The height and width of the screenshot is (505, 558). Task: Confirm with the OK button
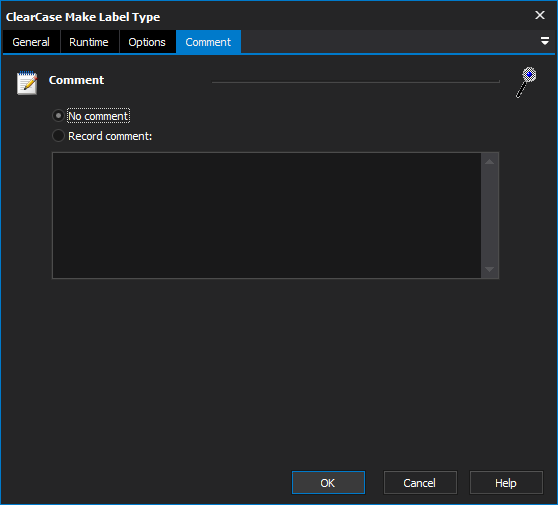click(328, 483)
